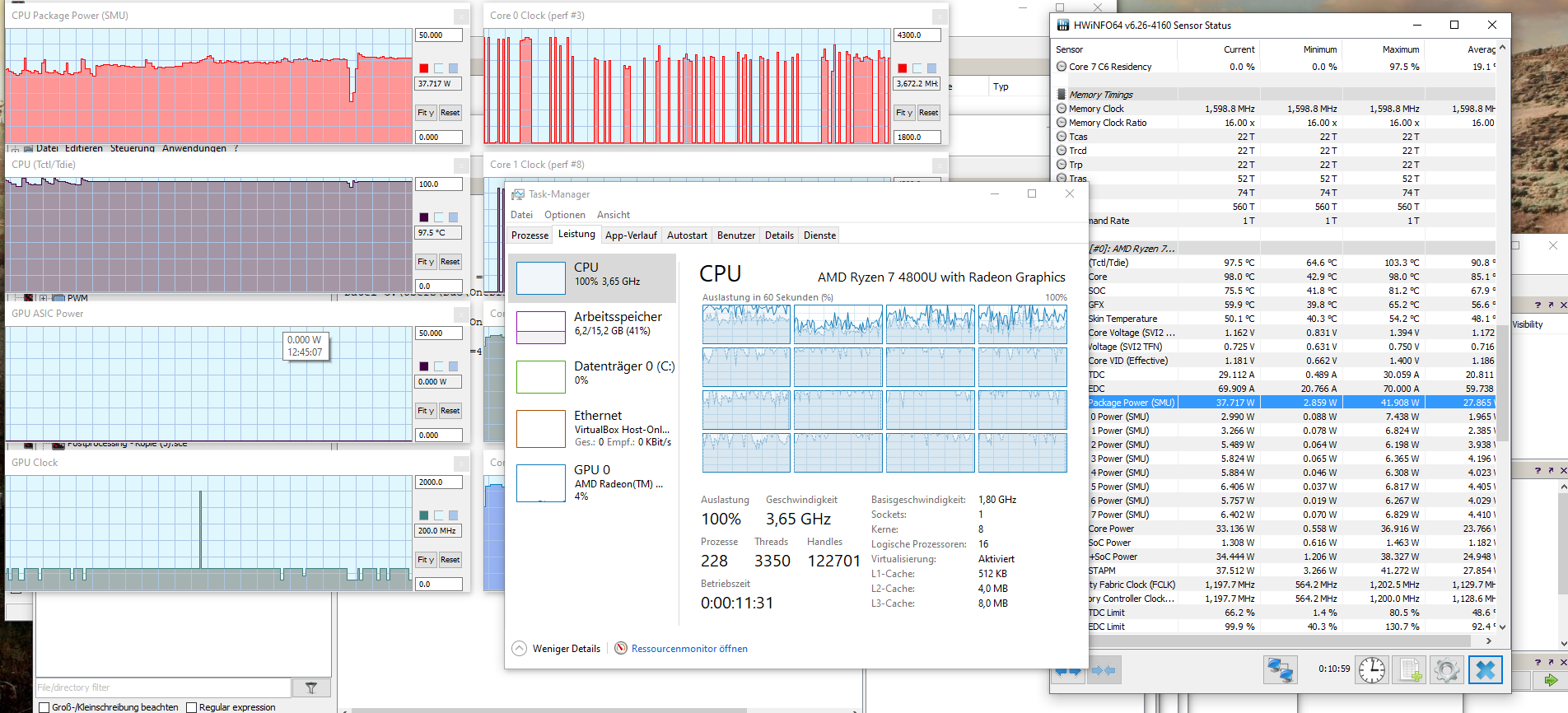Switch to the App-Verlauf tab
1568x713 pixels.
pyautogui.click(x=631, y=235)
